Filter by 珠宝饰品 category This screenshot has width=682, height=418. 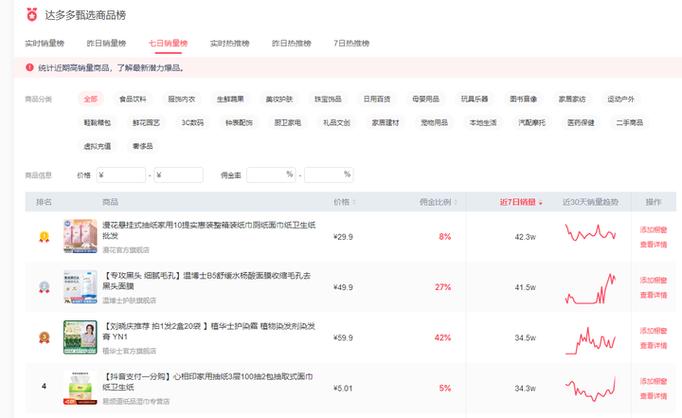[x=328, y=99]
